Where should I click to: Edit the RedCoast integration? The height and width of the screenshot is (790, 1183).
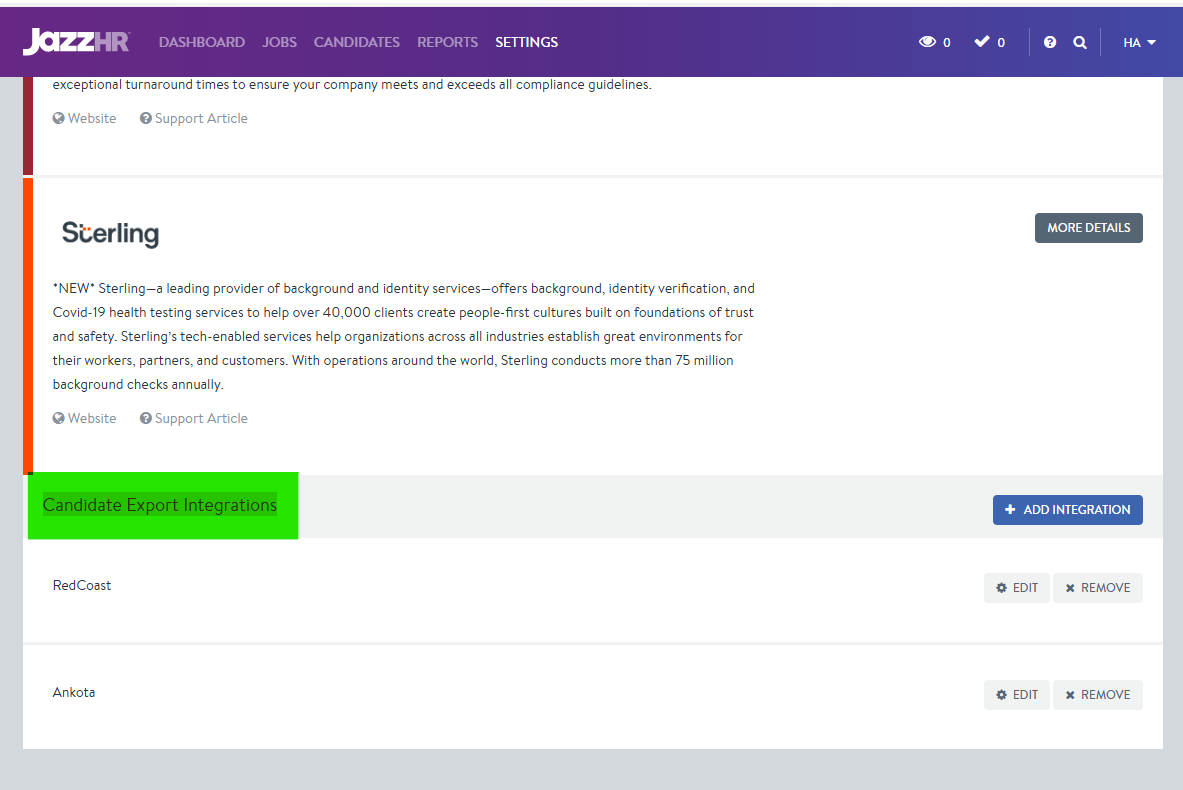click(1016, 588)
